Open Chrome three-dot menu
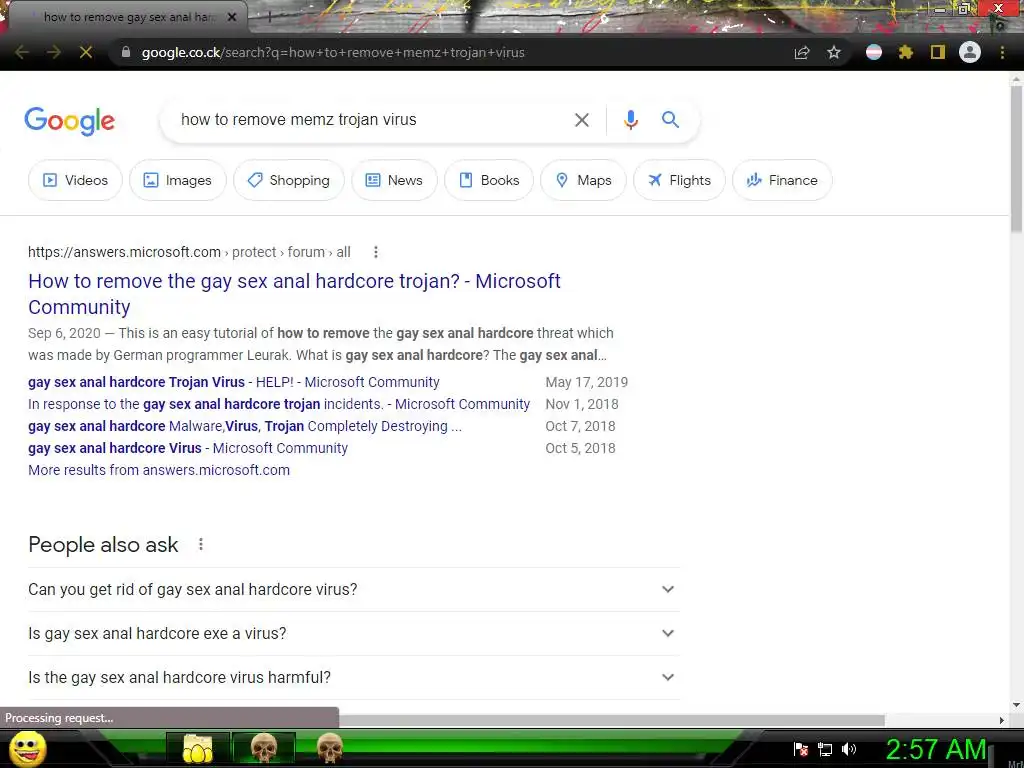This screenshot has width=1024, height=768. 1002,52
